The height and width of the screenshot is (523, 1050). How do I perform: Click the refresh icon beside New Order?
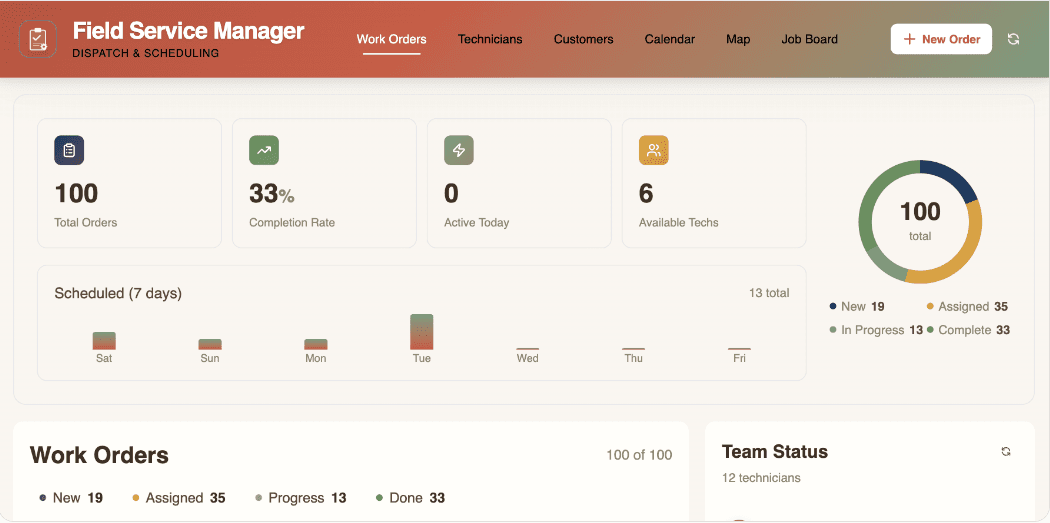(1013, 40)
